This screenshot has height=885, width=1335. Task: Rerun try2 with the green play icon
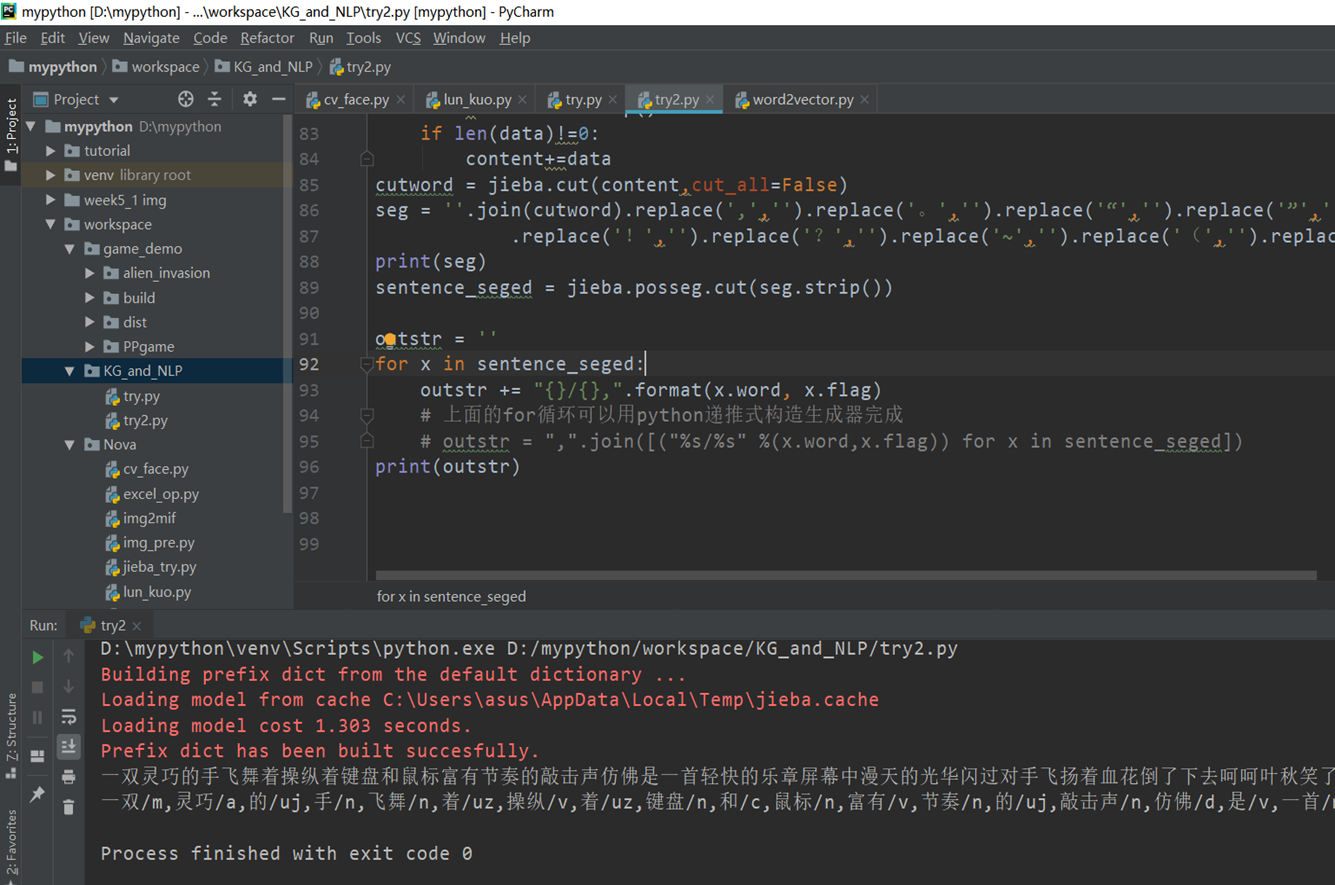point(37,657)
